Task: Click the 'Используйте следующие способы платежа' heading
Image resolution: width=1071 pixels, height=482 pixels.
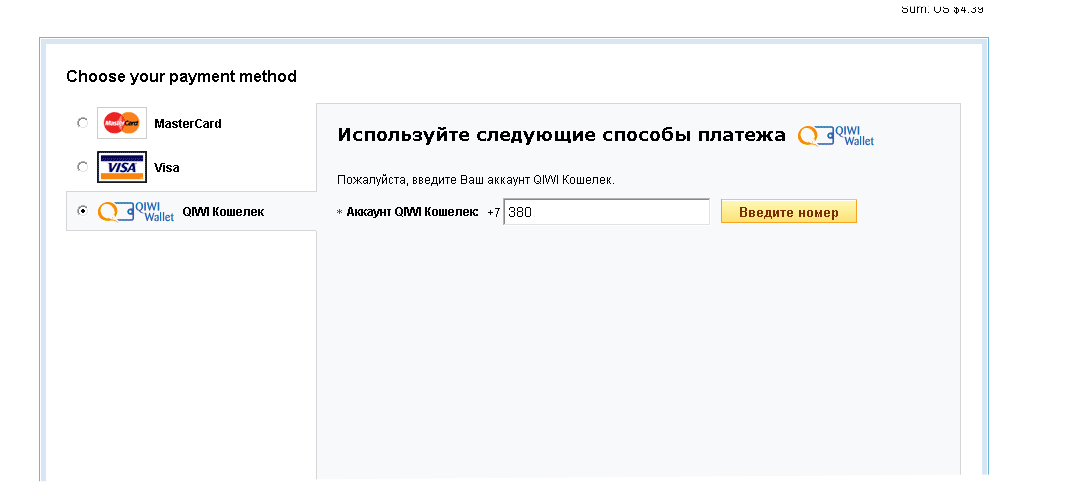Action: click(x=561, y=135)
